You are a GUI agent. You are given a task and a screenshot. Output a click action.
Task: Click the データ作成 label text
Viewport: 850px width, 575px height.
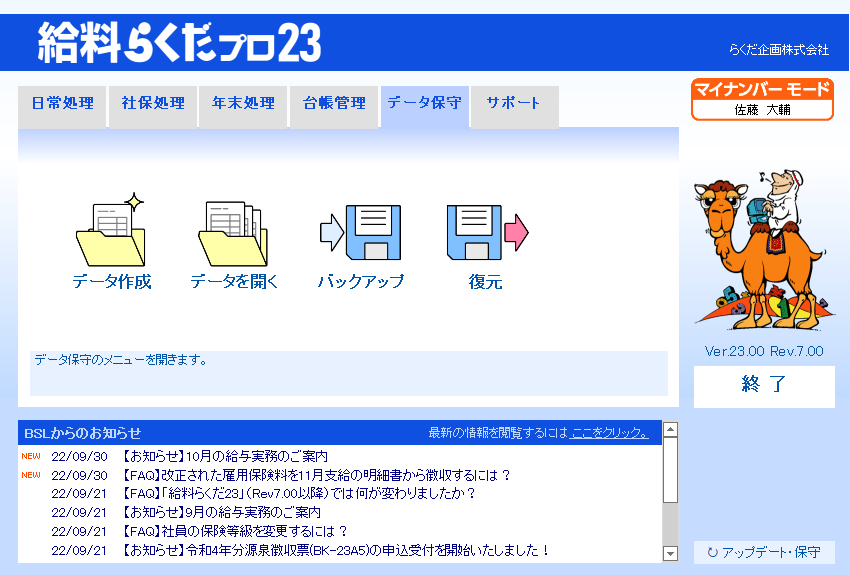[112, 281]
